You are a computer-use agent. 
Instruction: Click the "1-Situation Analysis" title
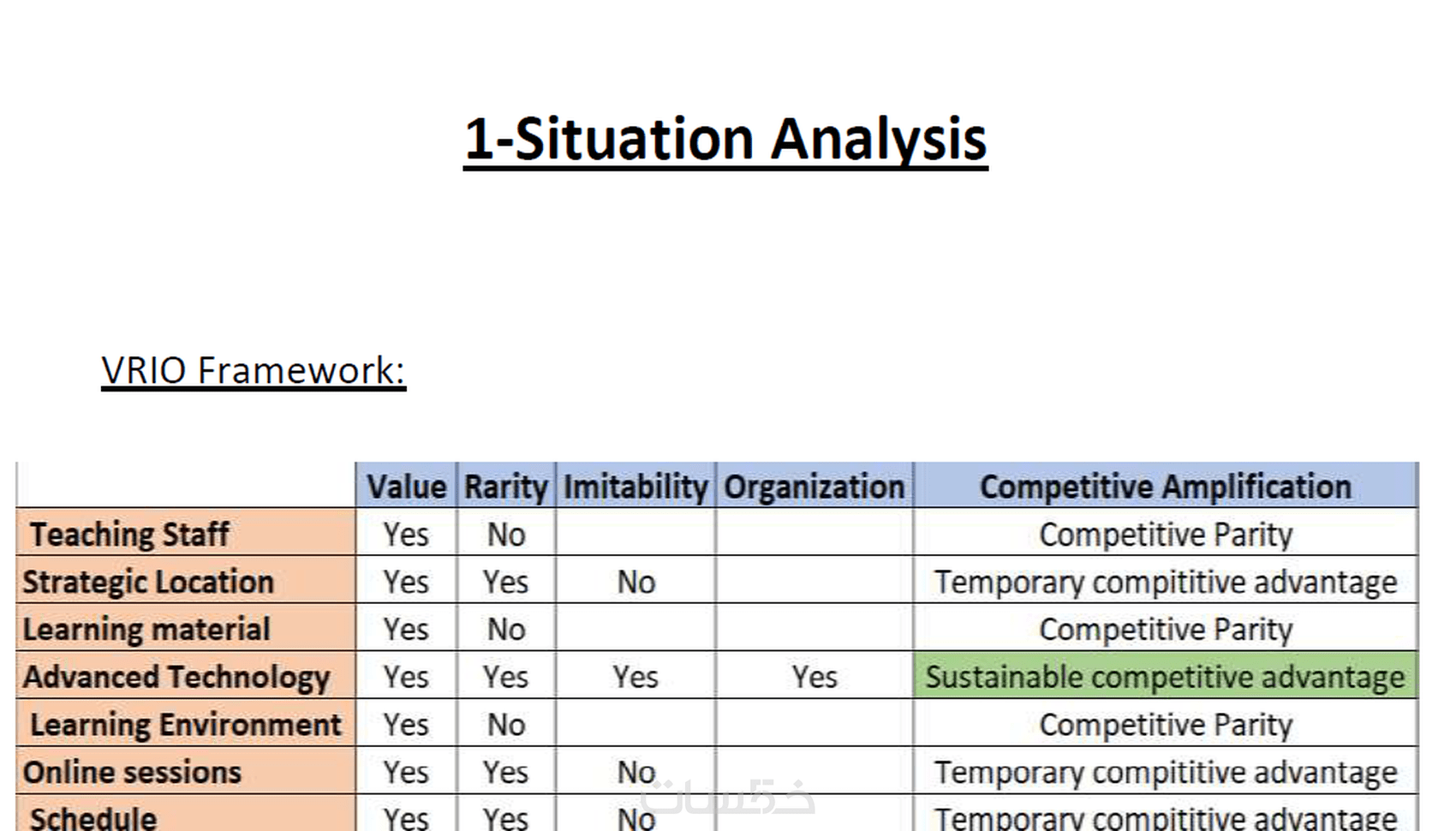click(725, 139)
